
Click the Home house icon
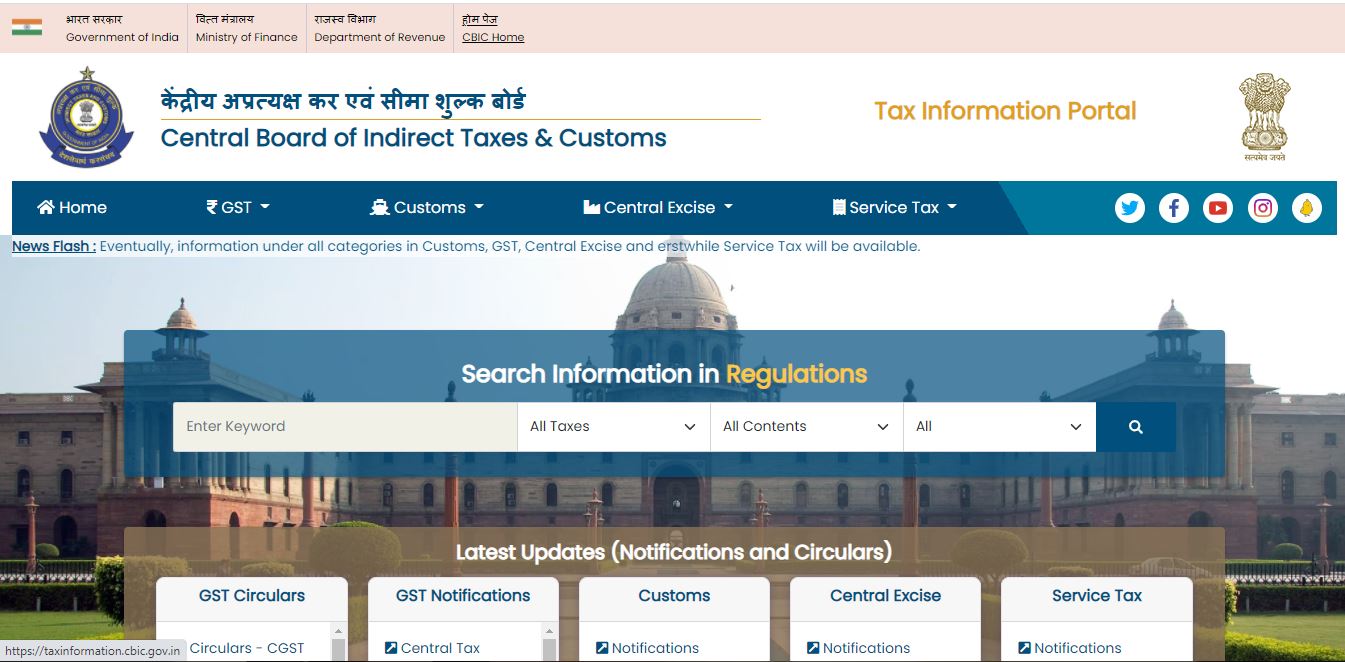(x=44, y=206)
